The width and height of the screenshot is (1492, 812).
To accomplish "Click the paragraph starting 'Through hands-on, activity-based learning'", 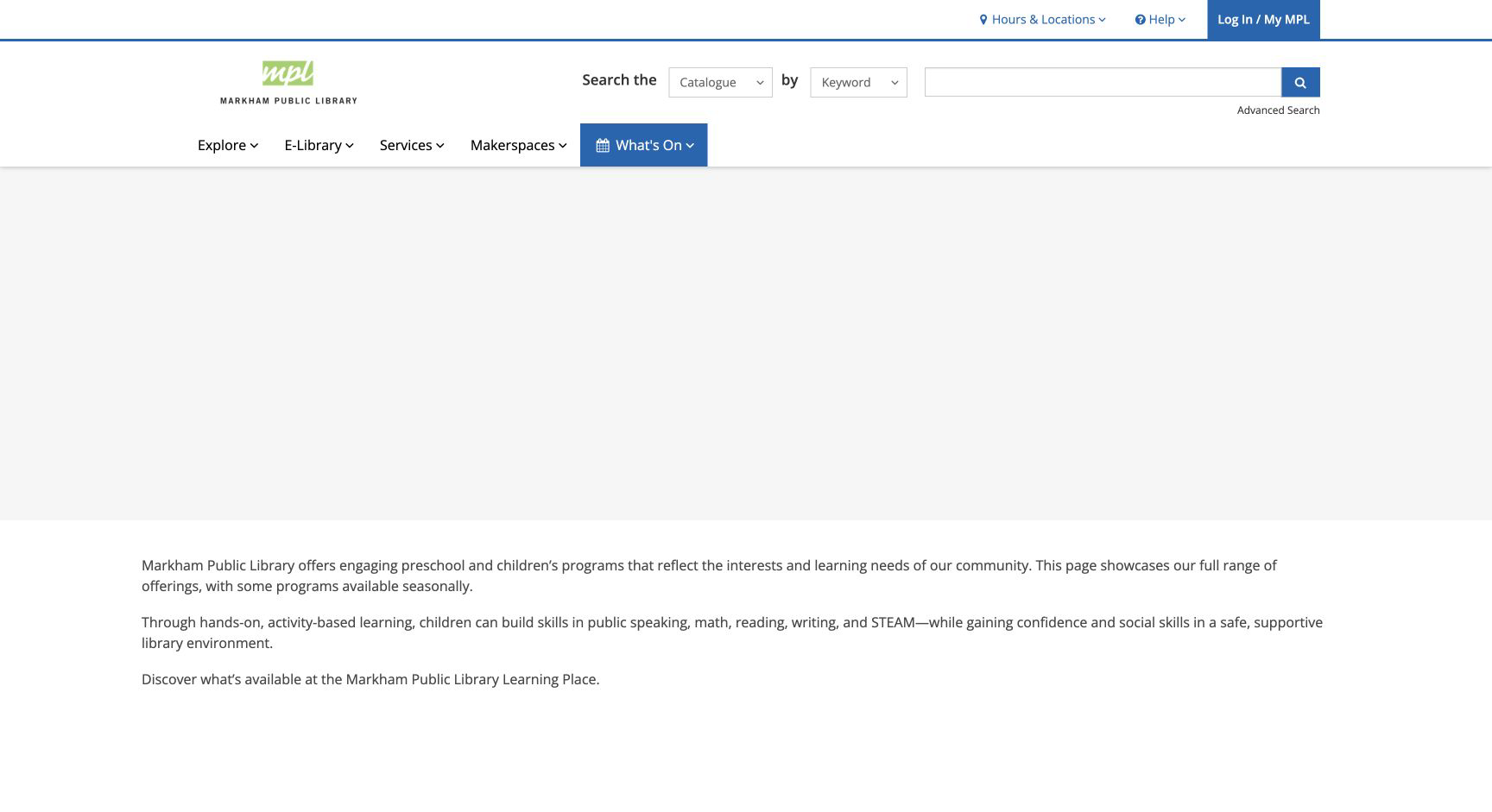I will pos(732,633).
